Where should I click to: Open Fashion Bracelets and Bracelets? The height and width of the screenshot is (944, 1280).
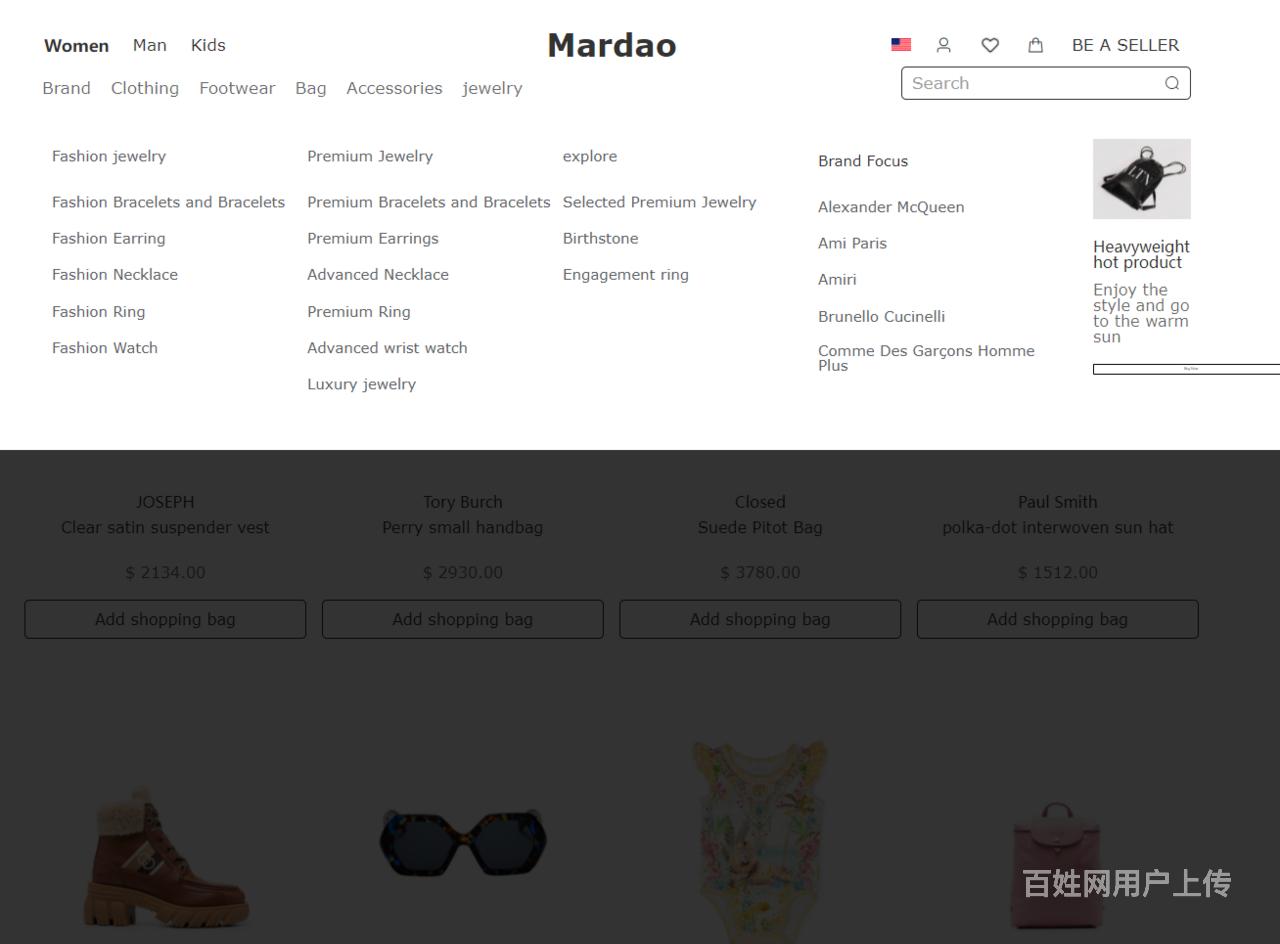(168, 202)
